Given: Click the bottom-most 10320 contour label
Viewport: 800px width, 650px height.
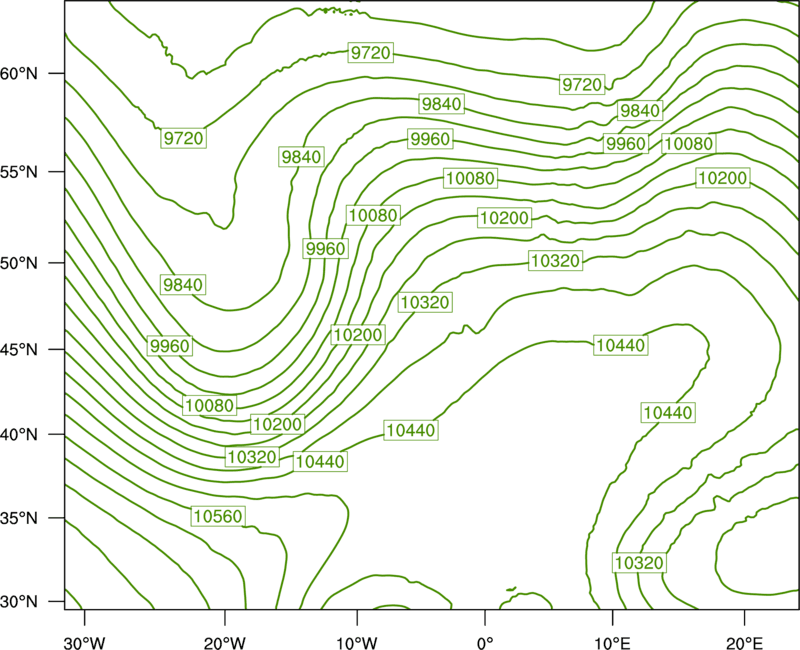Looking at the screenshot, I should coord(639,563).
